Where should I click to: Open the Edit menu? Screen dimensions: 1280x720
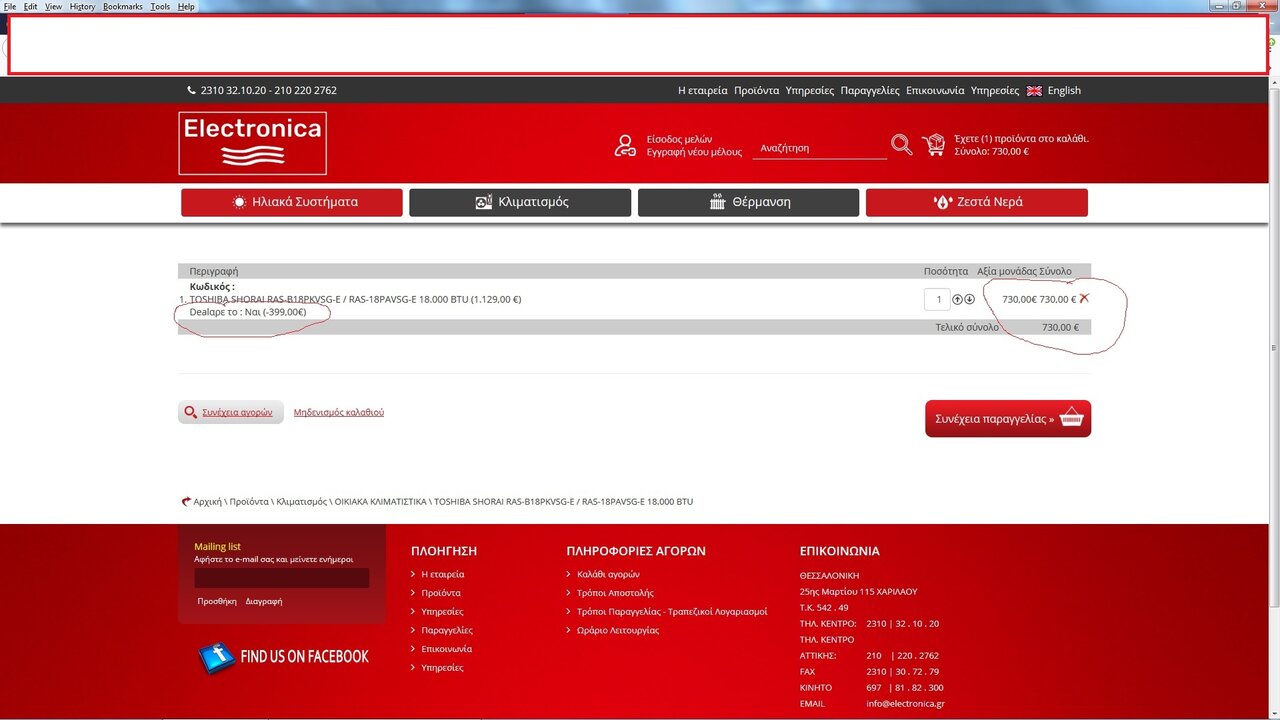pos(31,6)
